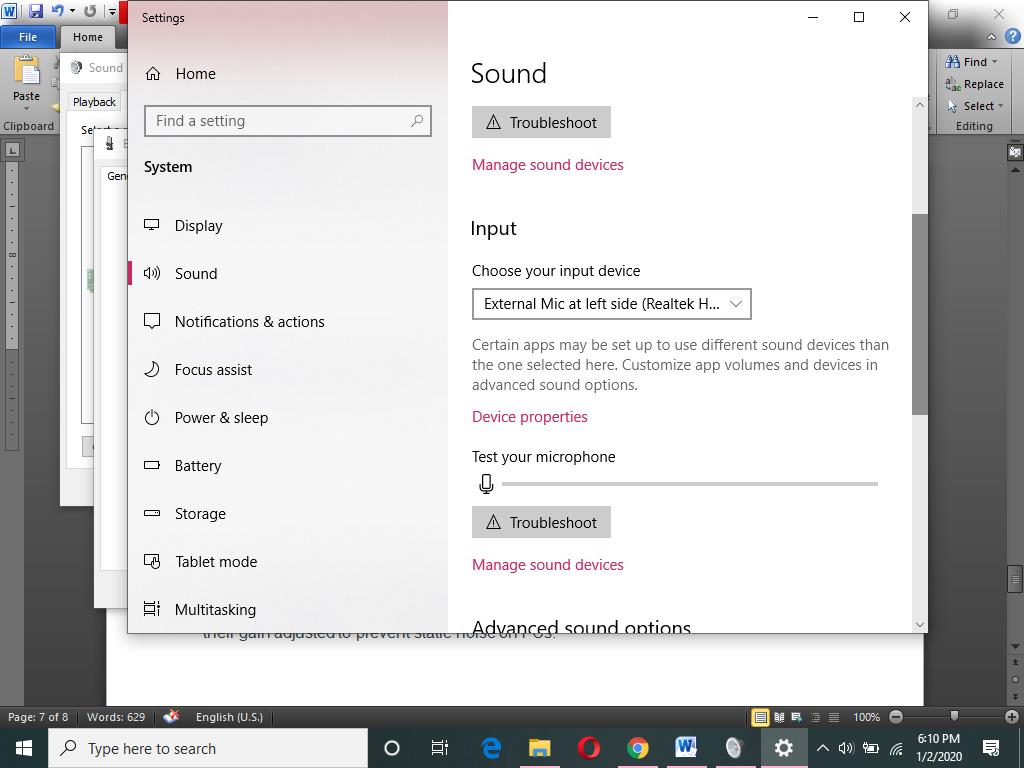Click the Troubleshoot button under Input
The image size is (1024, 768).
pyautogui.click(x=541, y=522)
